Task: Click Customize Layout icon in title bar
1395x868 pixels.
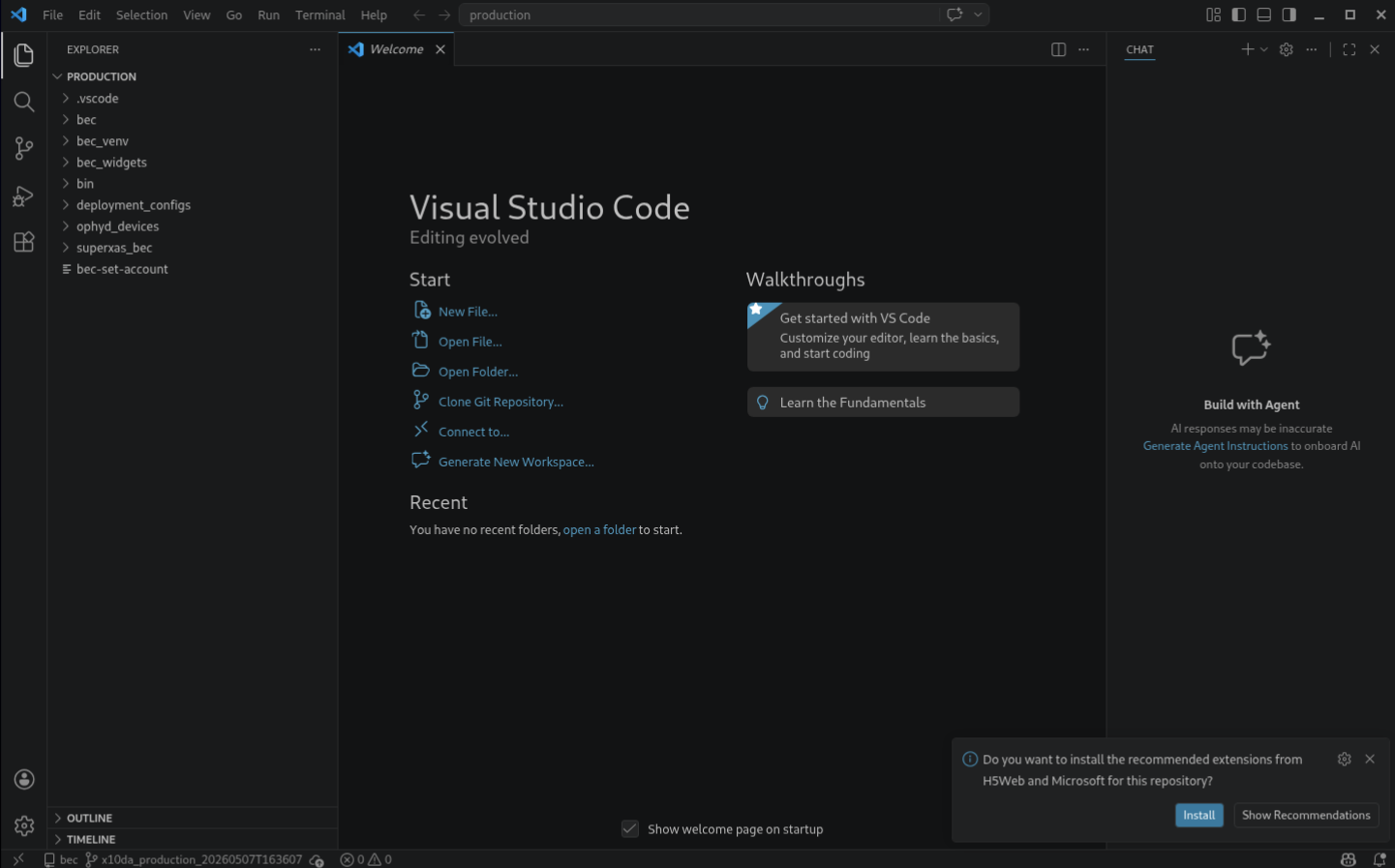Action: [1213, 15]
